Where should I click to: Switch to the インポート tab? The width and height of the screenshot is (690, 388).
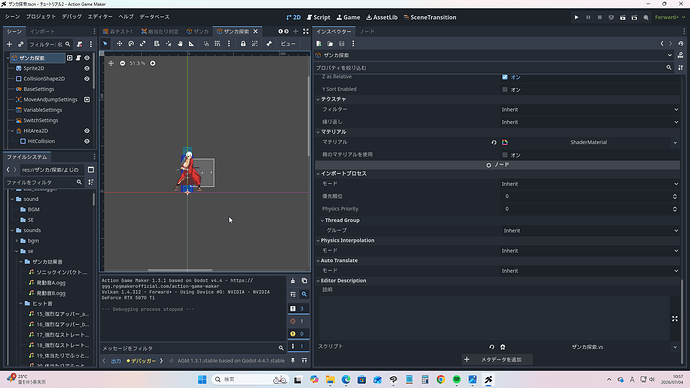pos(42,32)
